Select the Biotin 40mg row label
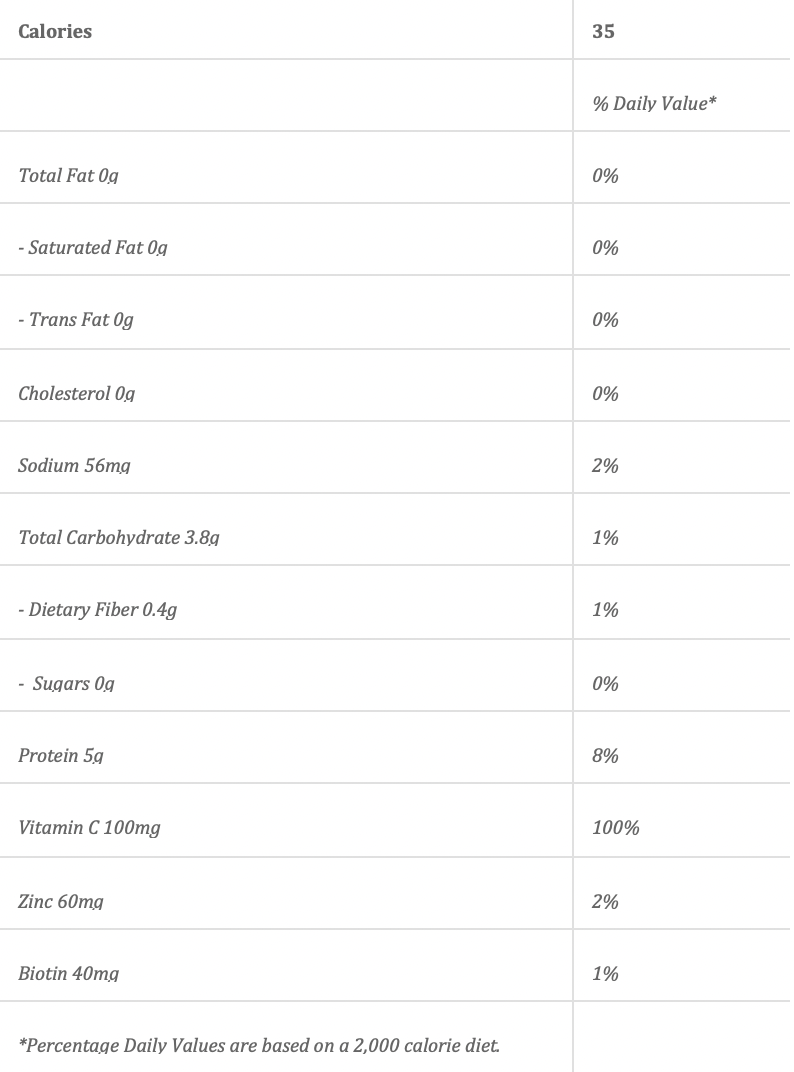The height and width of the screenshot is (1072, 794). (68, 974)
